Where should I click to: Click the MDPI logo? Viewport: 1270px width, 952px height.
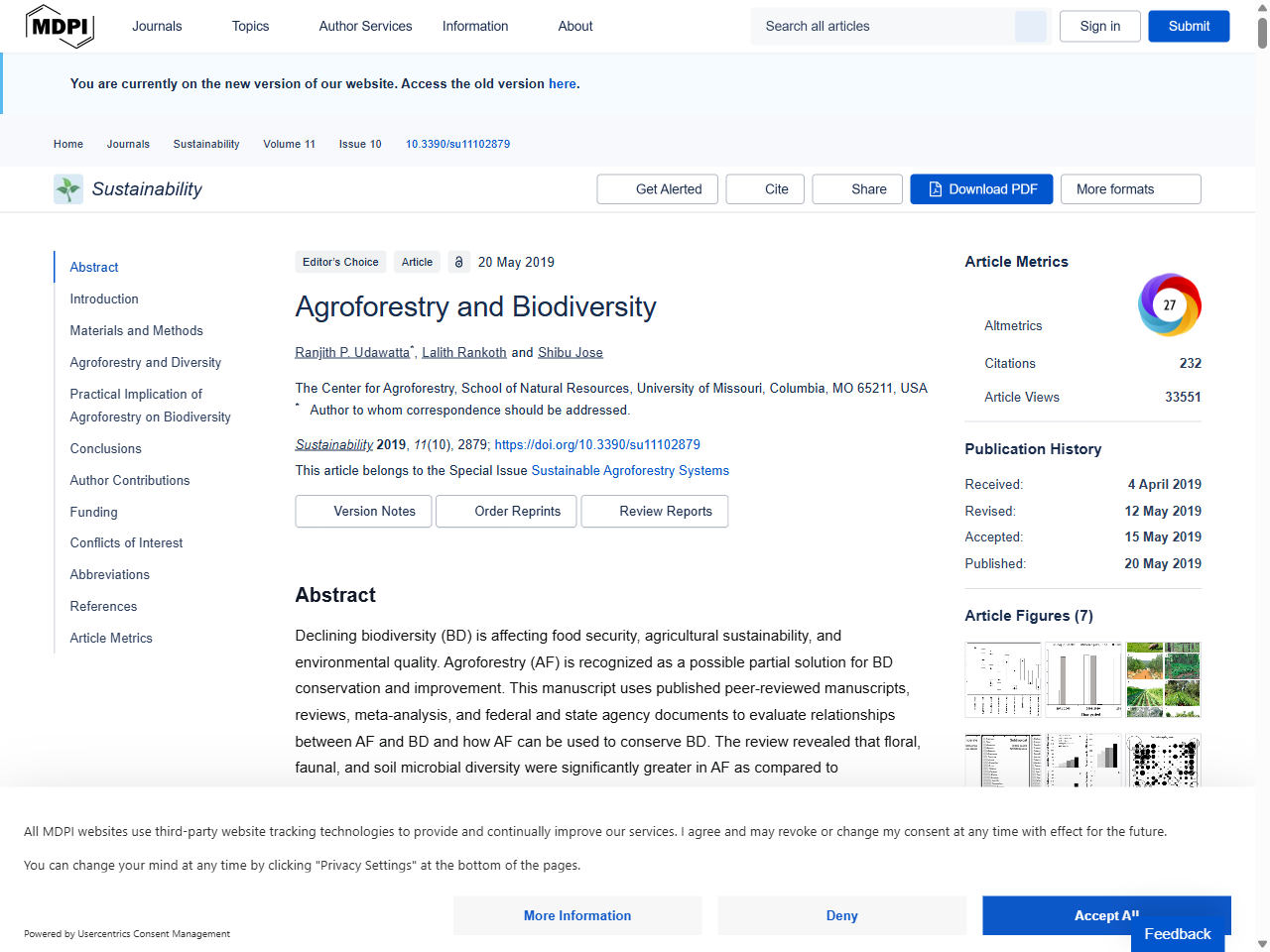click(x=60, y=26)
